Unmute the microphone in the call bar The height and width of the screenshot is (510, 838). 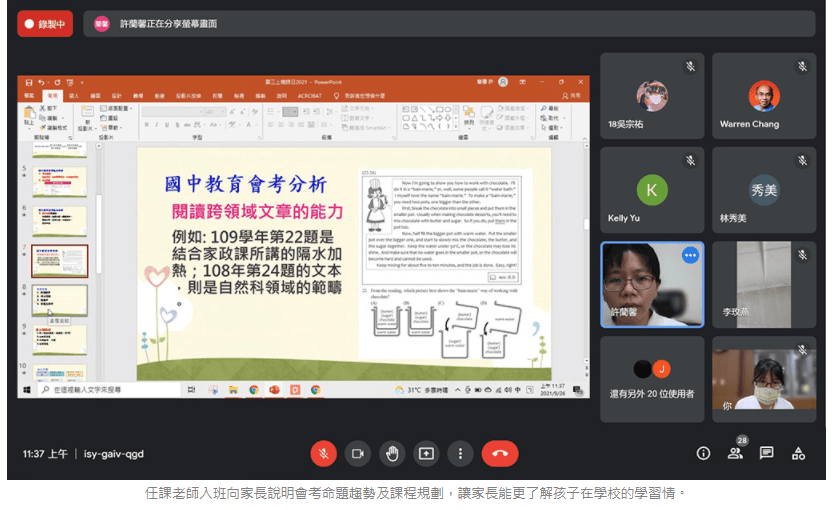[x=323, y=453]
